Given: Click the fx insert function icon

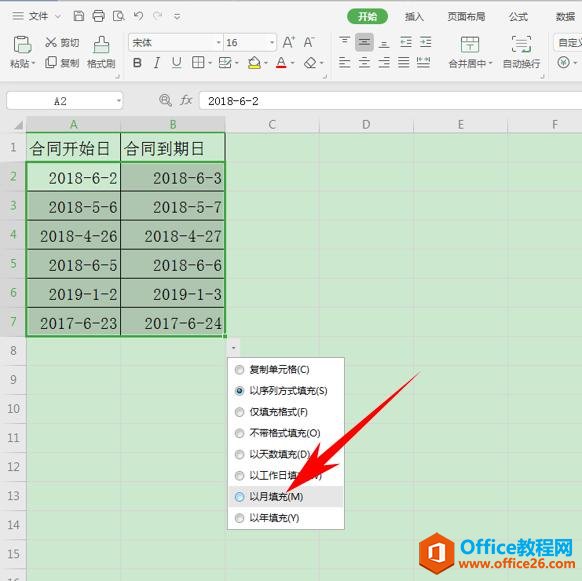Looking at the screenshot, I should coord(186,100).
